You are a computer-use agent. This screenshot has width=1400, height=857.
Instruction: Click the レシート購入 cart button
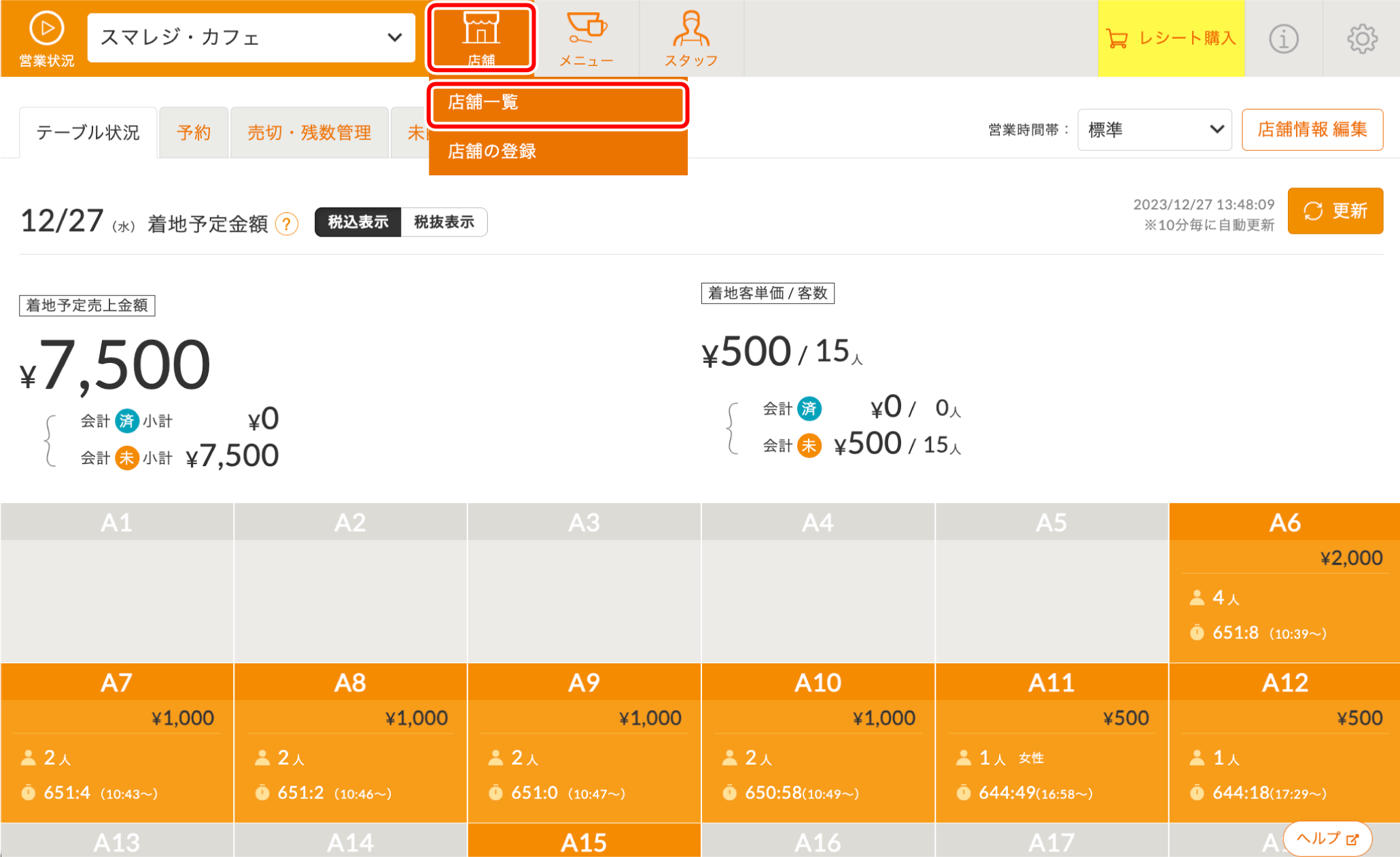[x=1170, y=38]
